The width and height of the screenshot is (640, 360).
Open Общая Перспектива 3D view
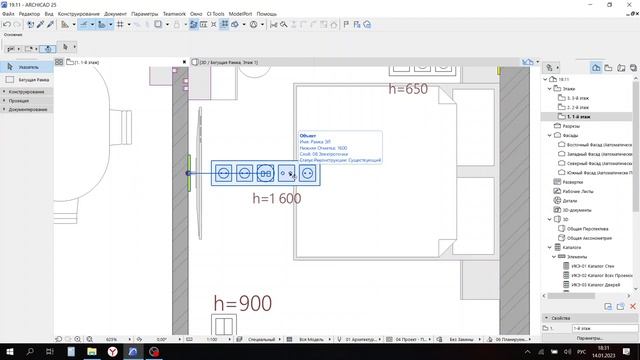tap(587, 229)
